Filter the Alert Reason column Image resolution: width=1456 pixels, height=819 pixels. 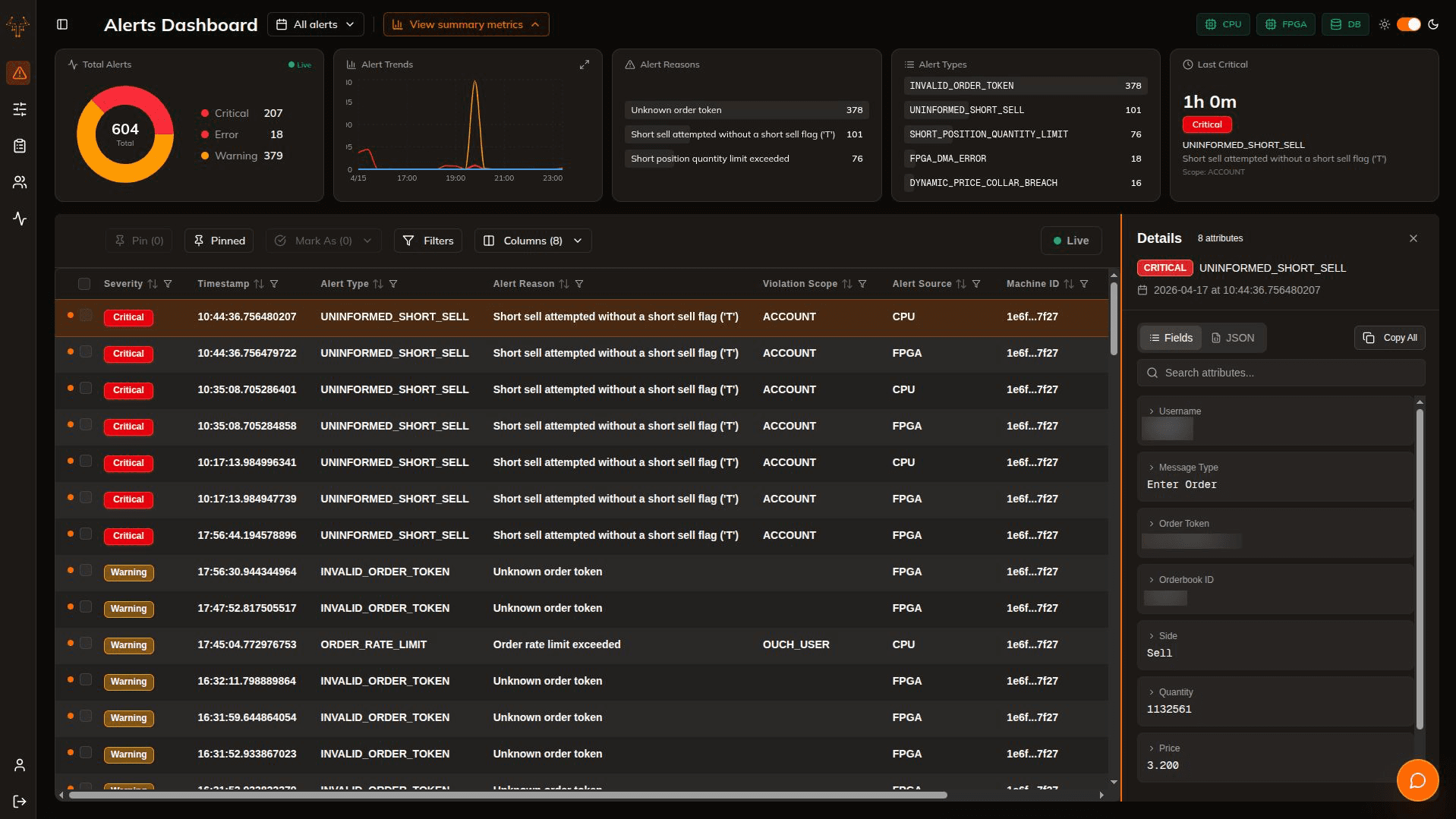(x=579, y=284)
